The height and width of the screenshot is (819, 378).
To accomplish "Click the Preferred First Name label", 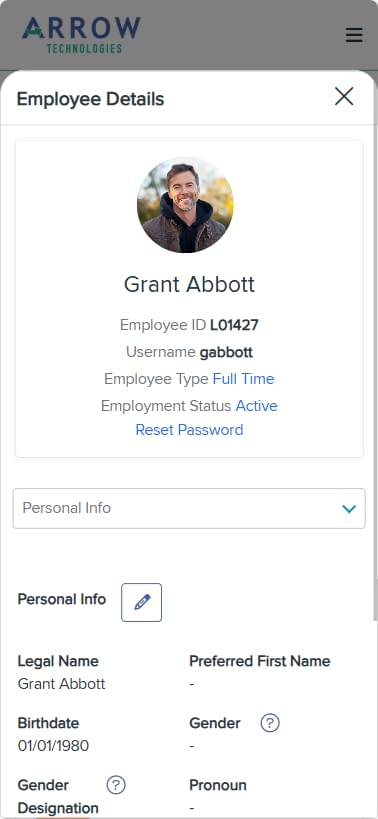I will pyautogui.click(x=259, y=661).
